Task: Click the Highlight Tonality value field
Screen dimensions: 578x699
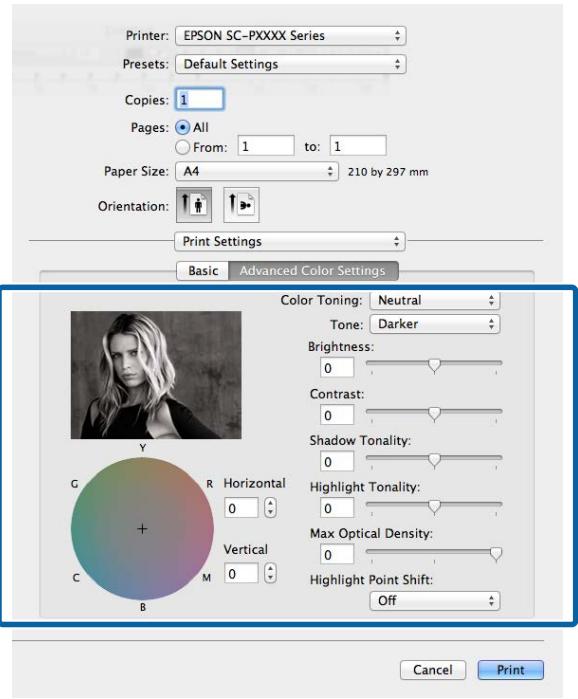Action: [337, 508]
